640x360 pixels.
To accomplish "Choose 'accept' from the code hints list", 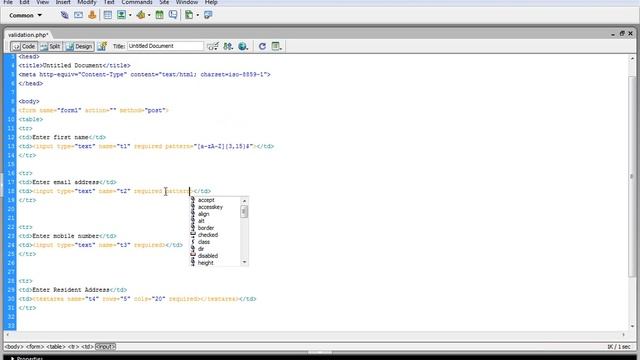I will [206, 200].
